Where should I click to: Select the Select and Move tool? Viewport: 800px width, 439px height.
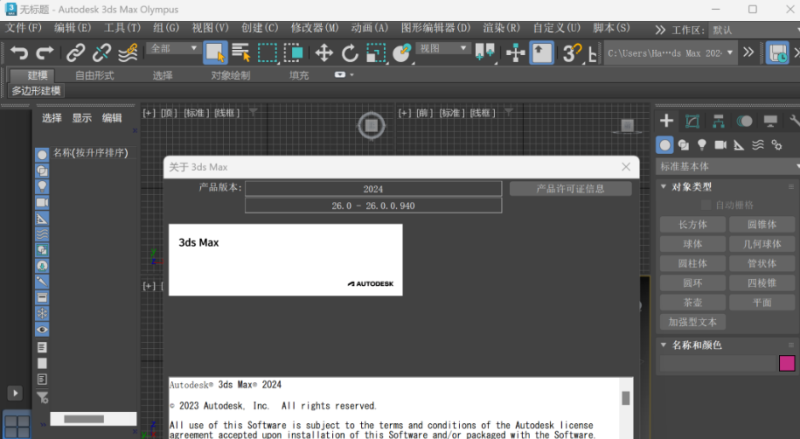pyautogui.click(x=324, y=53)
